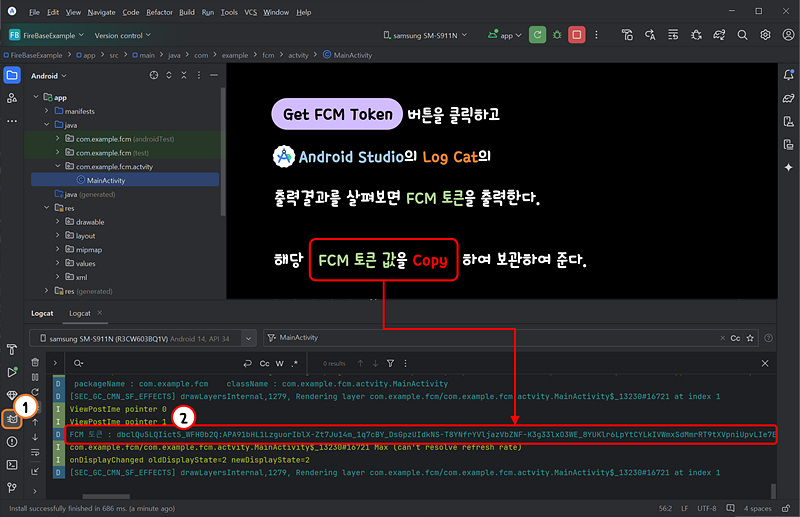Screen dimensions: 800x517
Task: Open the Terminal tool window icon
Action: pos(12,464)
